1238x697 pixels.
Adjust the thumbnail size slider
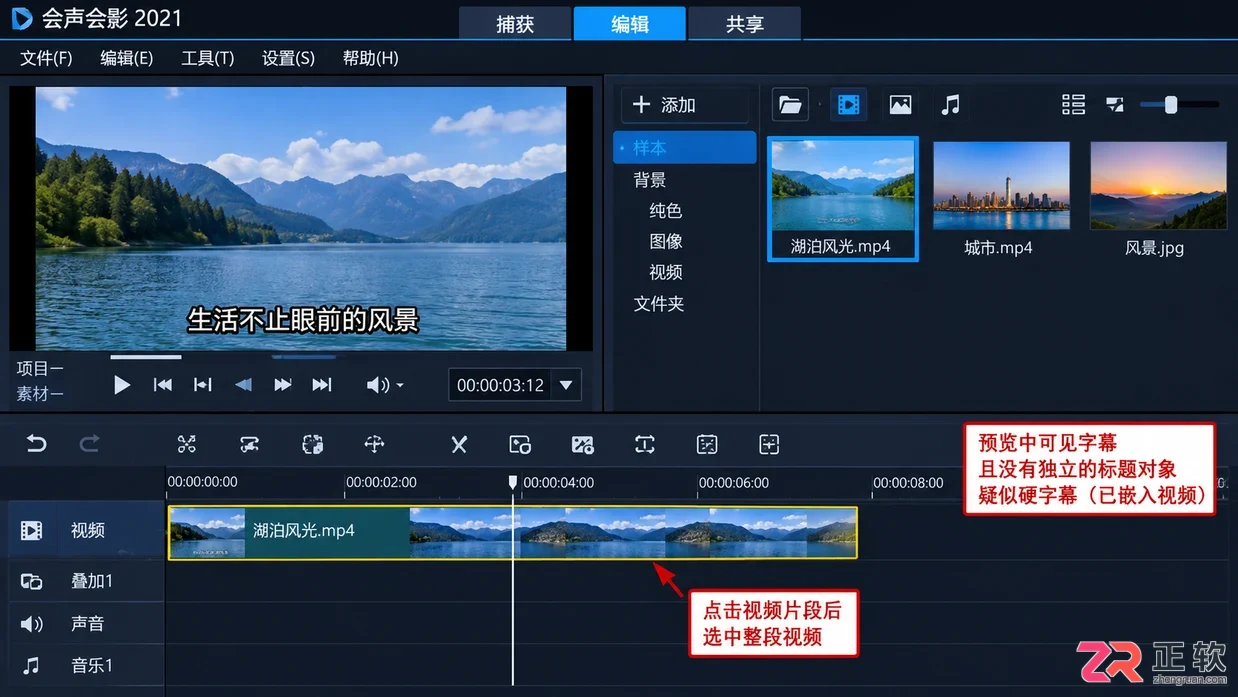pyautogui.click(x=1171, y=104)
